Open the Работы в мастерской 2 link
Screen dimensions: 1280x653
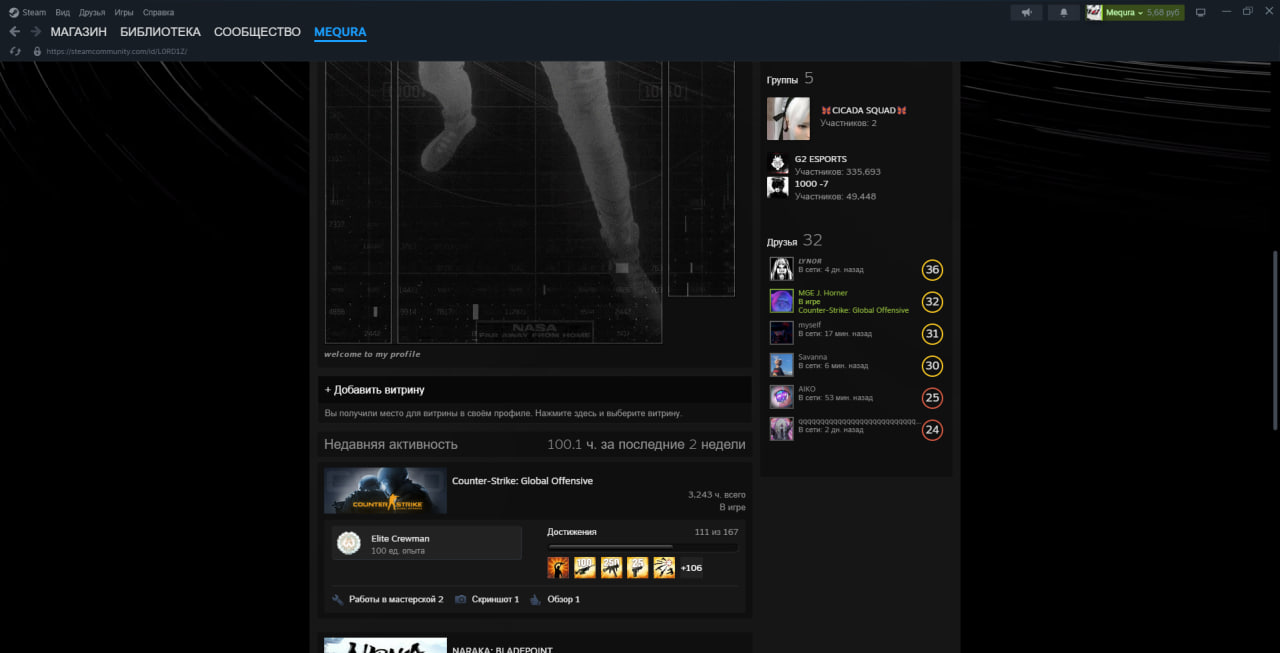click(x=396, y=599)
